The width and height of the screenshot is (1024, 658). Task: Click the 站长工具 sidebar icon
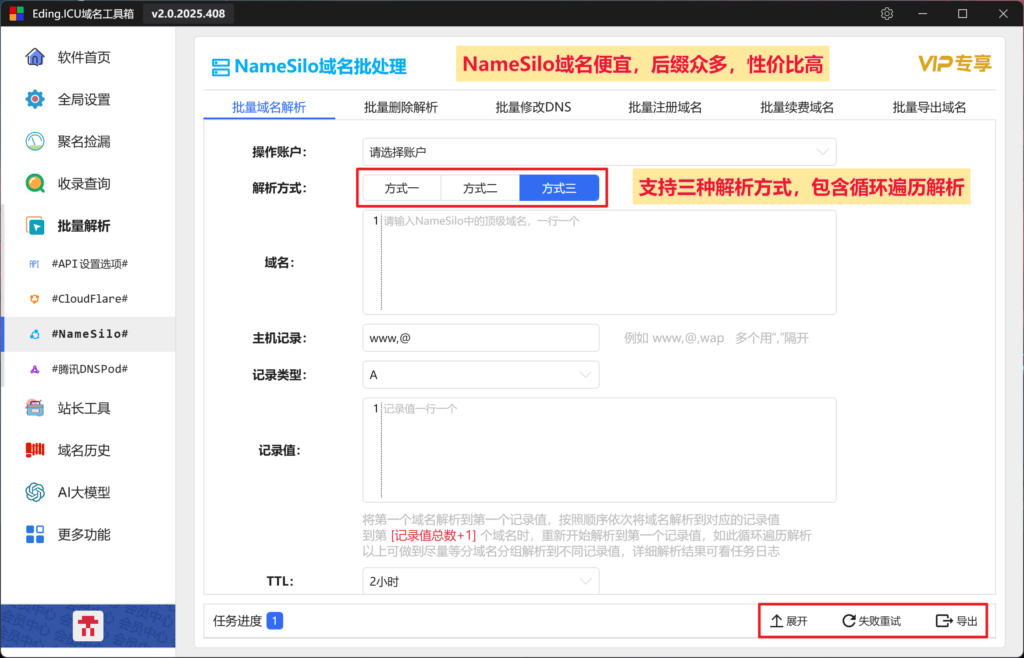pyautogui.click(x=35, y=408)
